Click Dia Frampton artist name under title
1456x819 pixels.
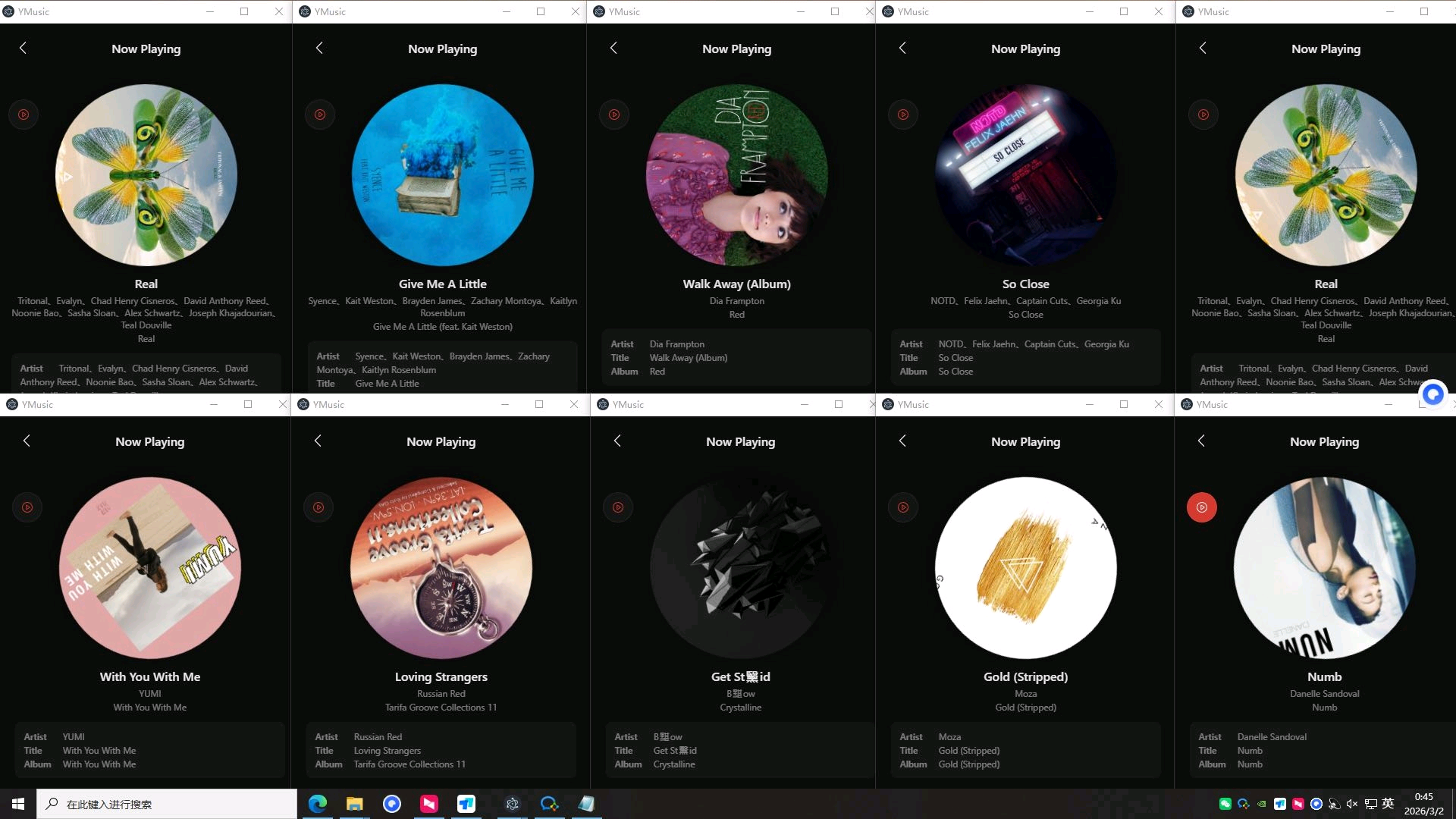point(736,301)
